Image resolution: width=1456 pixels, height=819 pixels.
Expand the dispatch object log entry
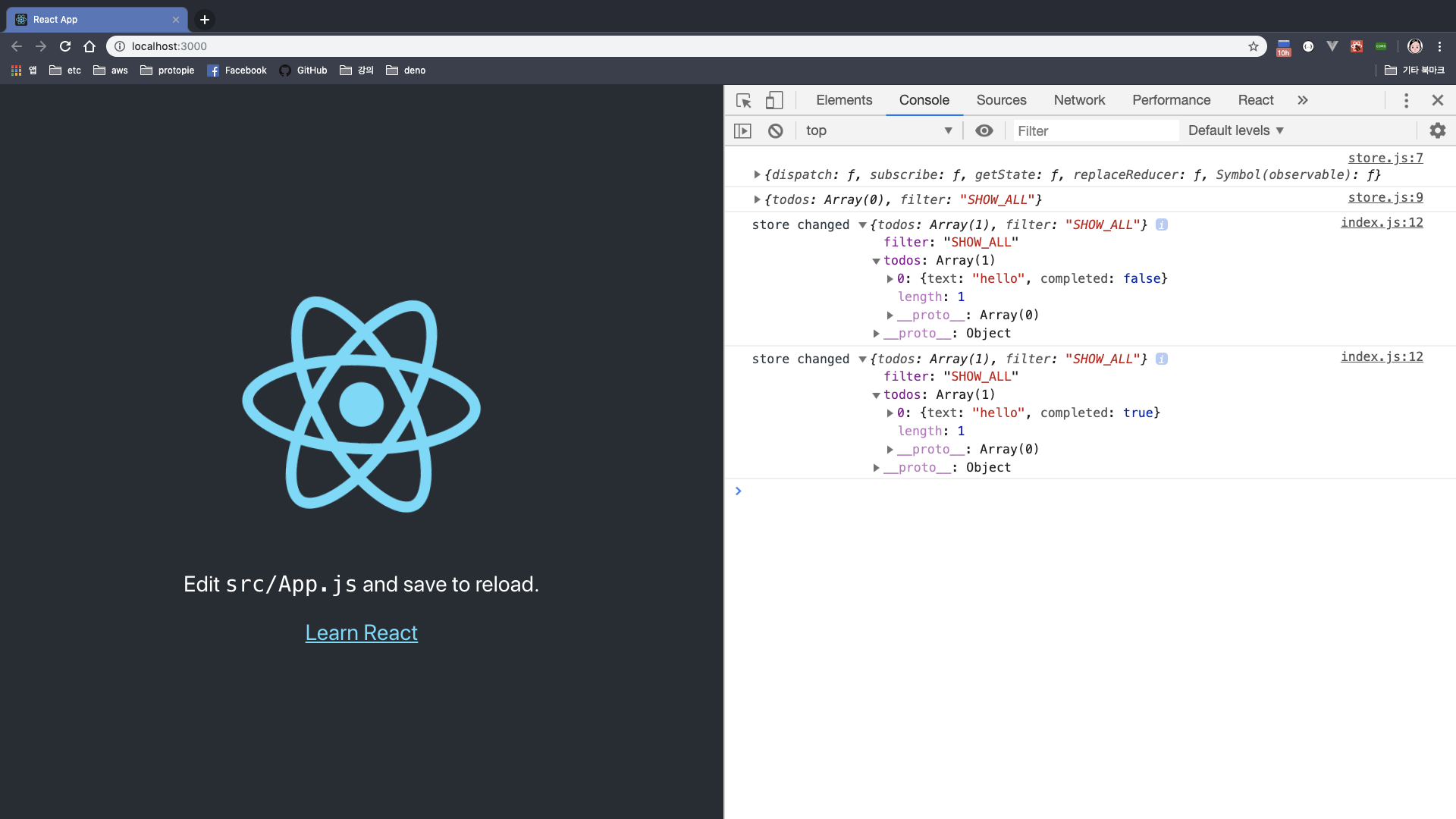tap(757, 174)
